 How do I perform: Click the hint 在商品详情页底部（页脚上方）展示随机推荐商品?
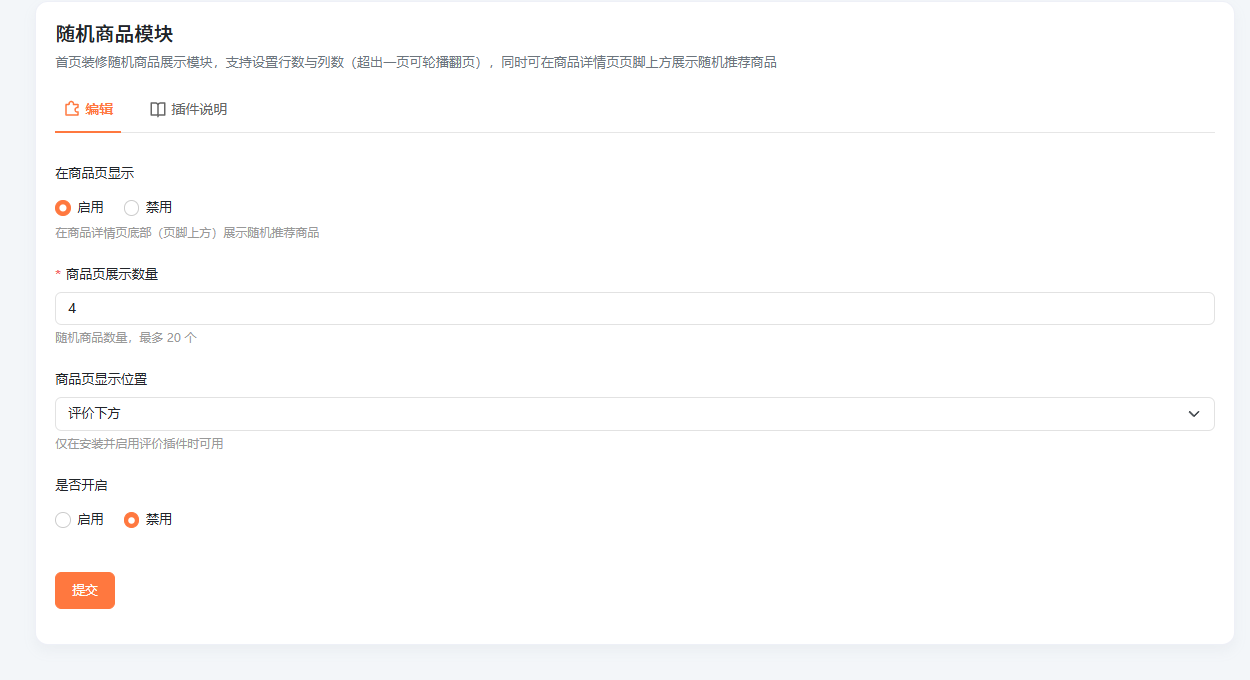(187, 233)
